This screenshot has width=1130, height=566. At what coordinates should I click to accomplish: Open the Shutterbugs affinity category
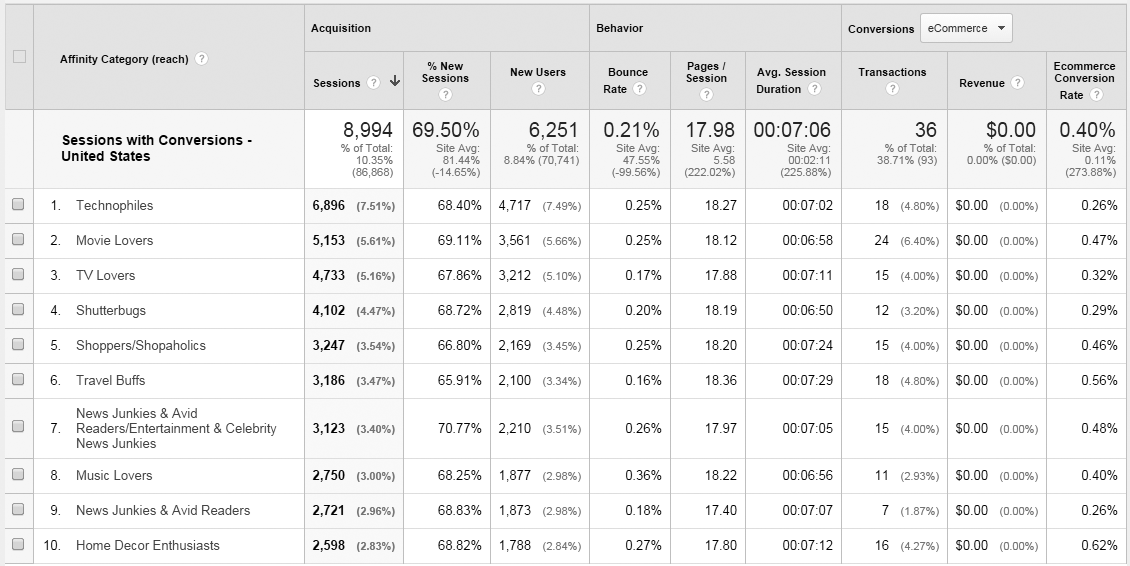[110, 310]
